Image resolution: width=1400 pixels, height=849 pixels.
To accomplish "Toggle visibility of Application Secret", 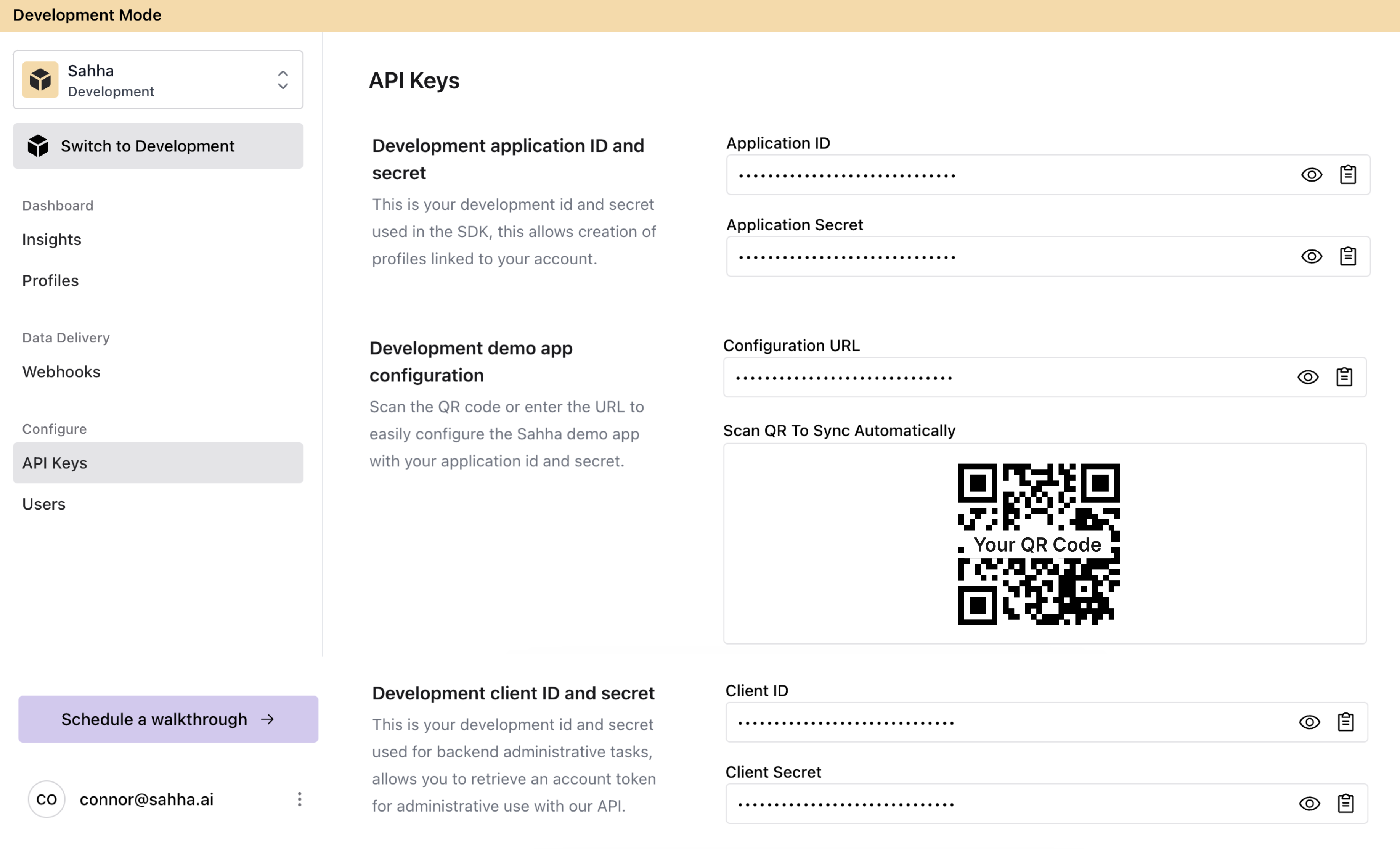I will [1311, 255].
